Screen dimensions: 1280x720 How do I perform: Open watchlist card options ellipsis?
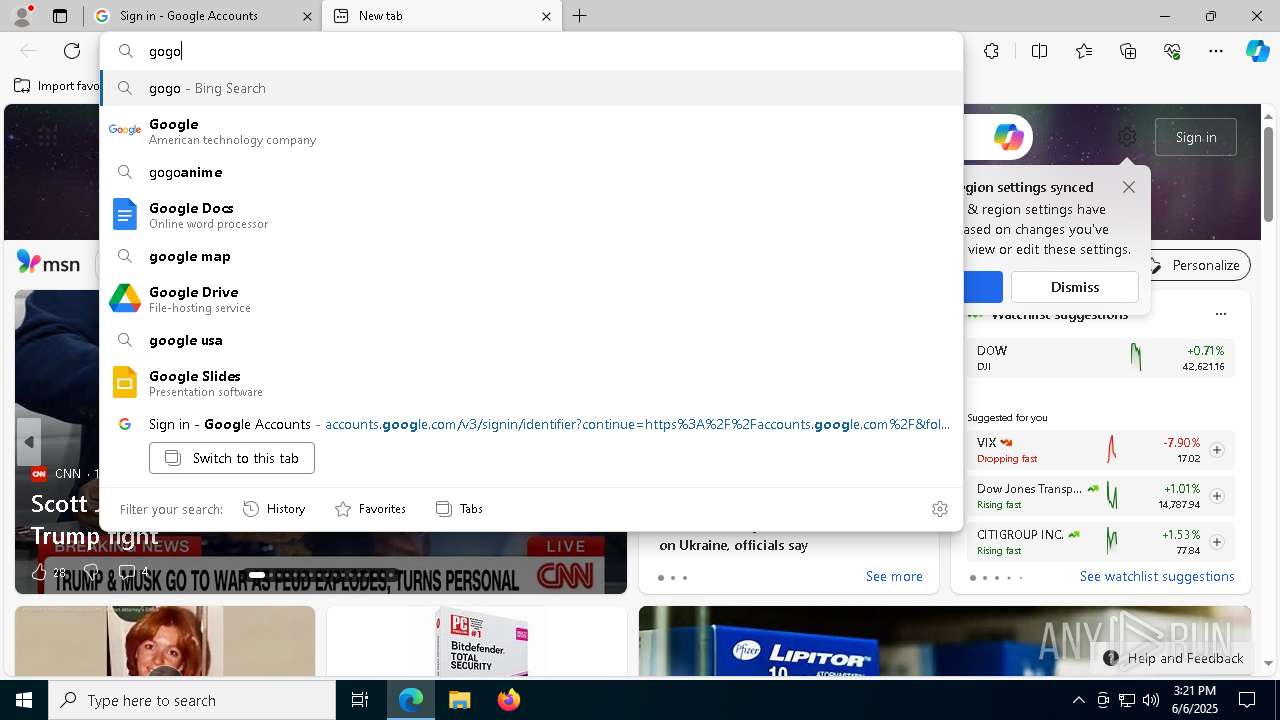(x=1220, y=314)
